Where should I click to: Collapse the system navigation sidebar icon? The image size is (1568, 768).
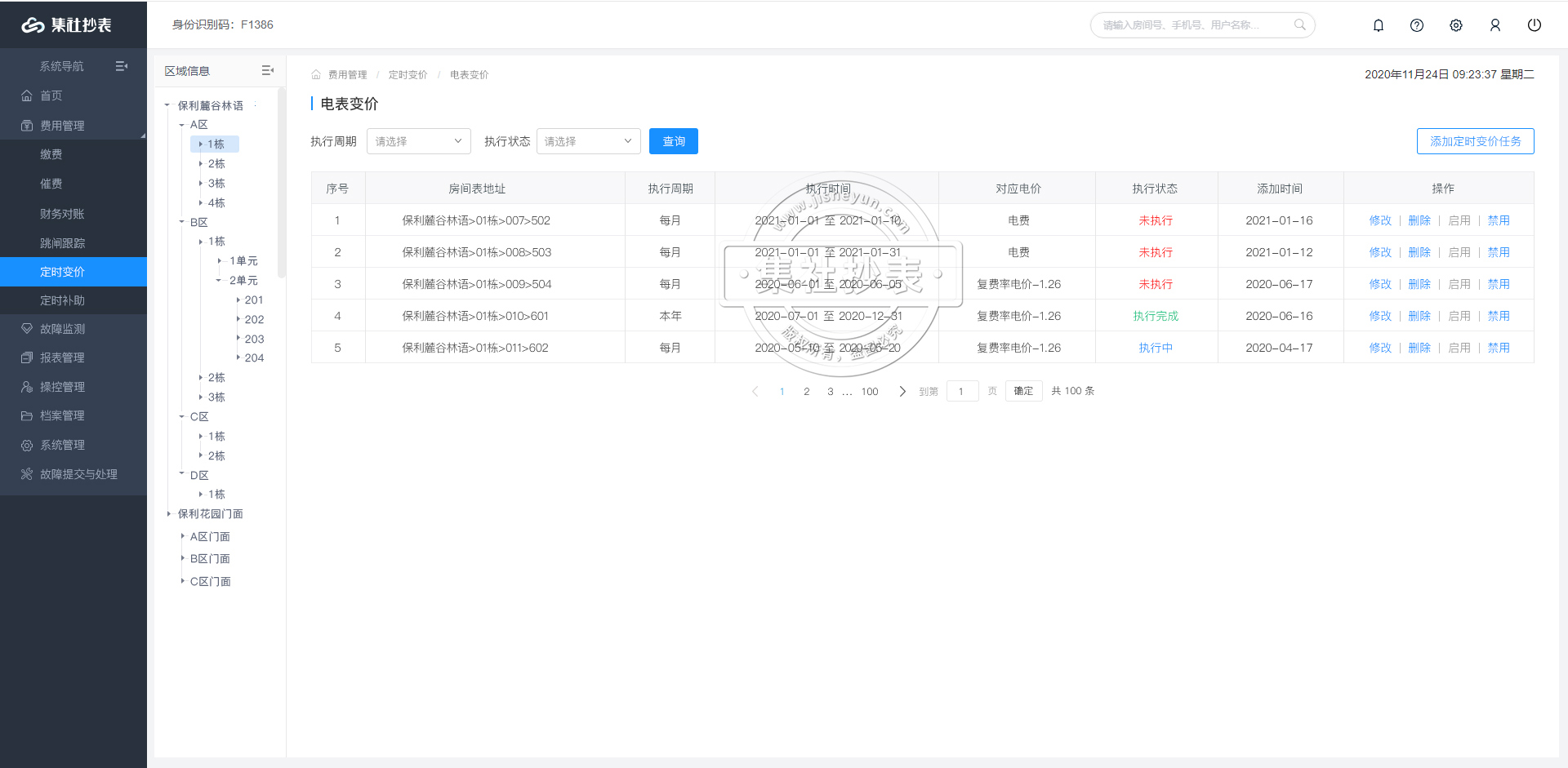(122, 66)
